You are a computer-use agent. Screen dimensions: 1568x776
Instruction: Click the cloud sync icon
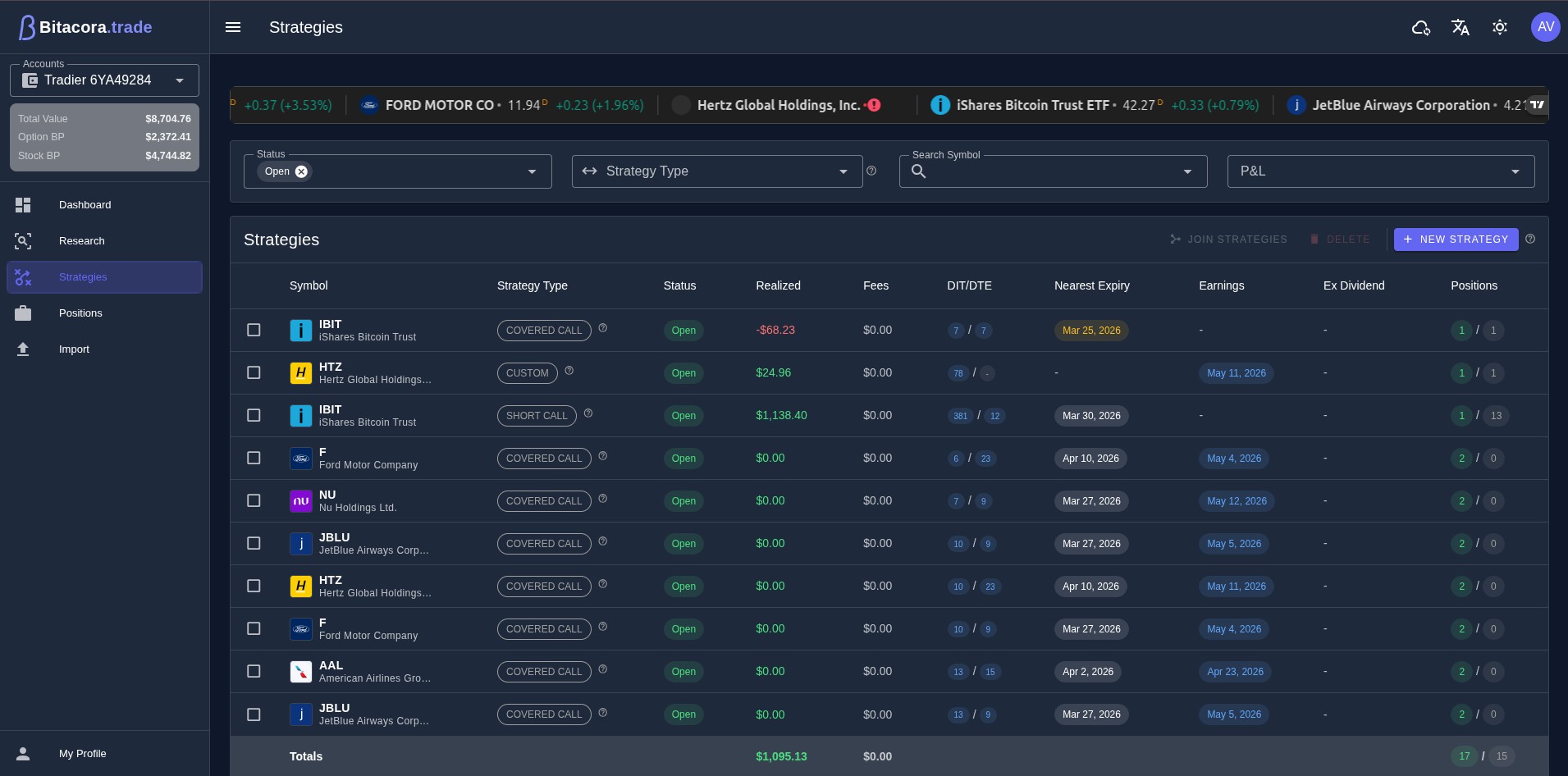(x=1420, y=27)
